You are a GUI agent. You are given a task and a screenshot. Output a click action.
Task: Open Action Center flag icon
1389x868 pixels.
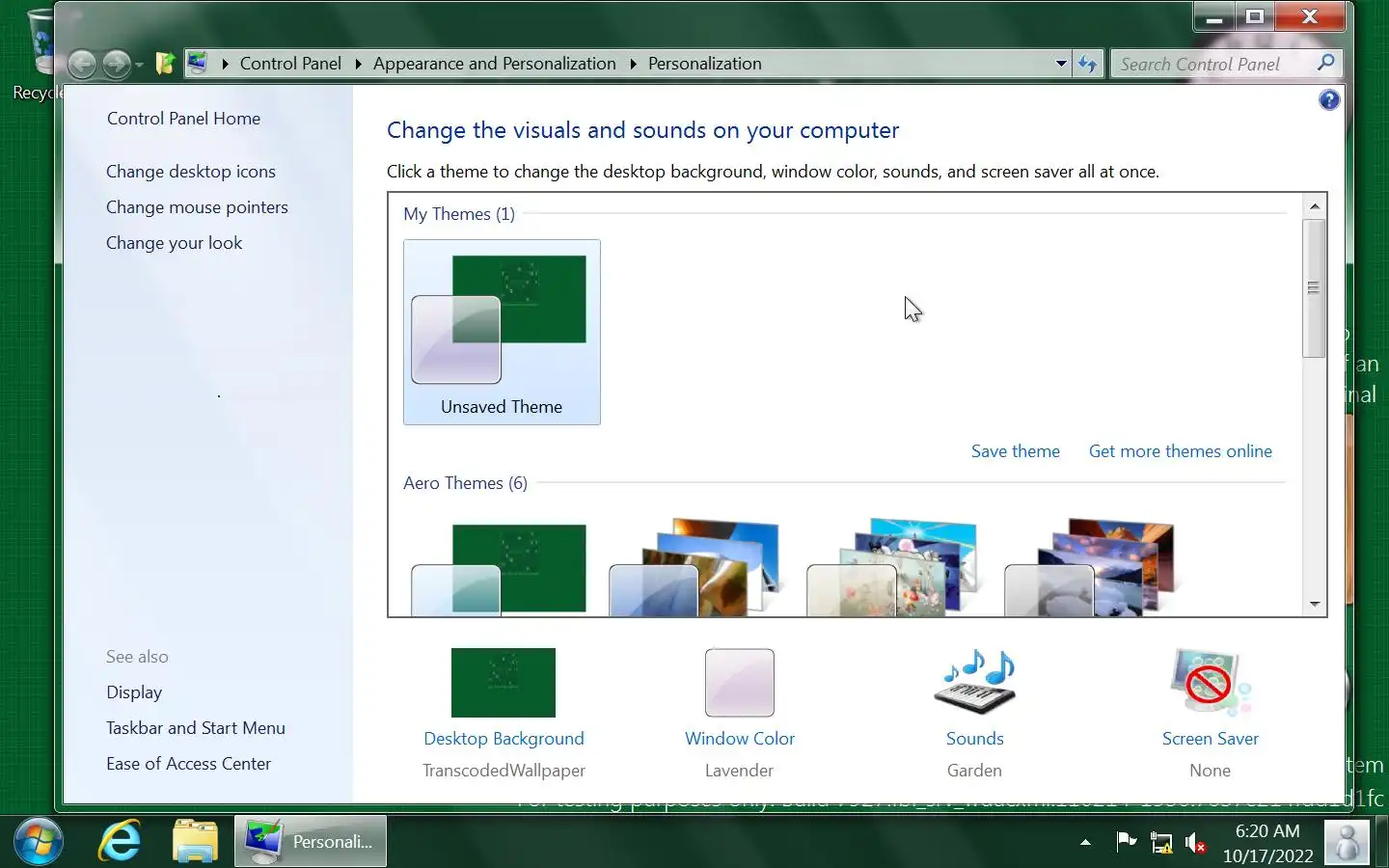pos(1126,842)
